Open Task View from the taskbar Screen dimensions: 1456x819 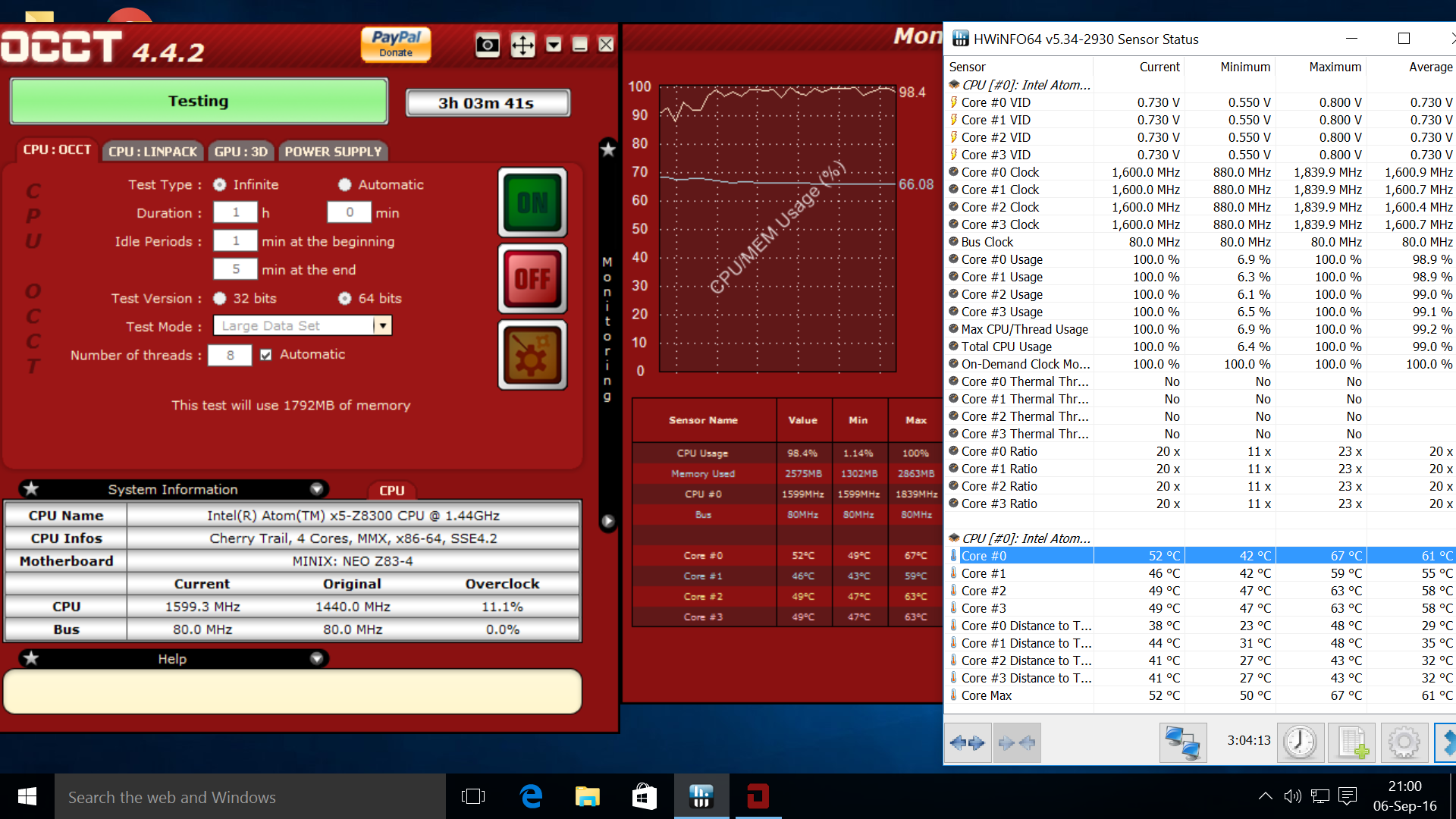click(473, 796)
